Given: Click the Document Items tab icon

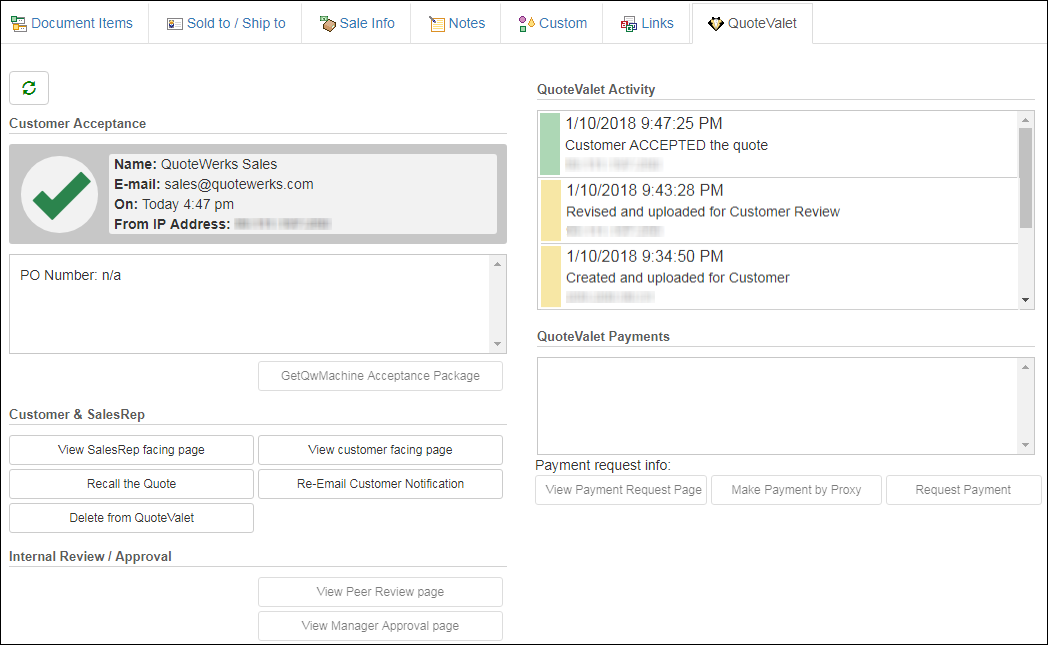Looking at the screenshot, I should tap(19, 24).
